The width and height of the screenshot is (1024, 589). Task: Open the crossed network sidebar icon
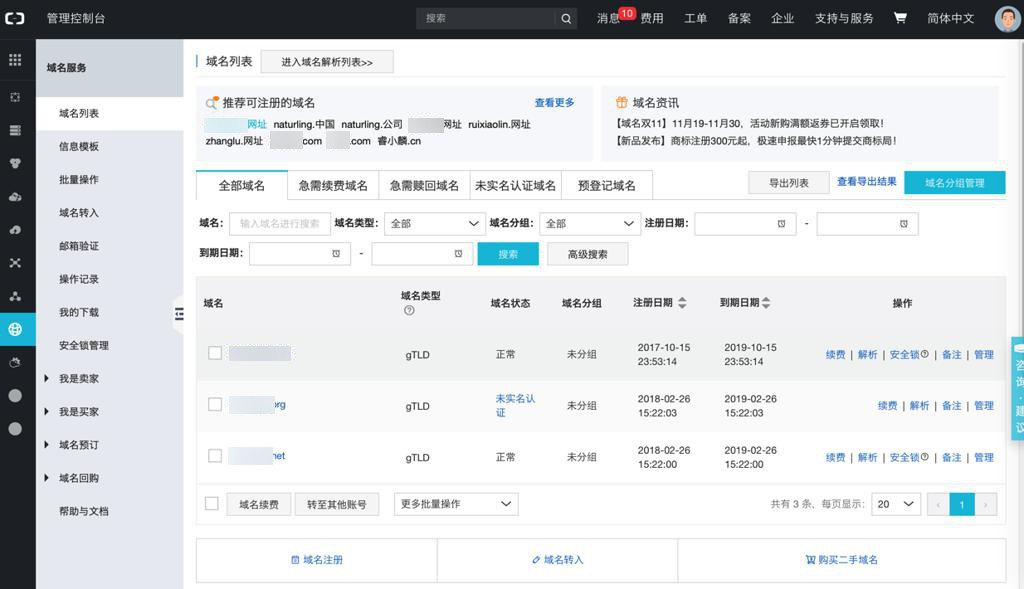click(x=15, y=263)
